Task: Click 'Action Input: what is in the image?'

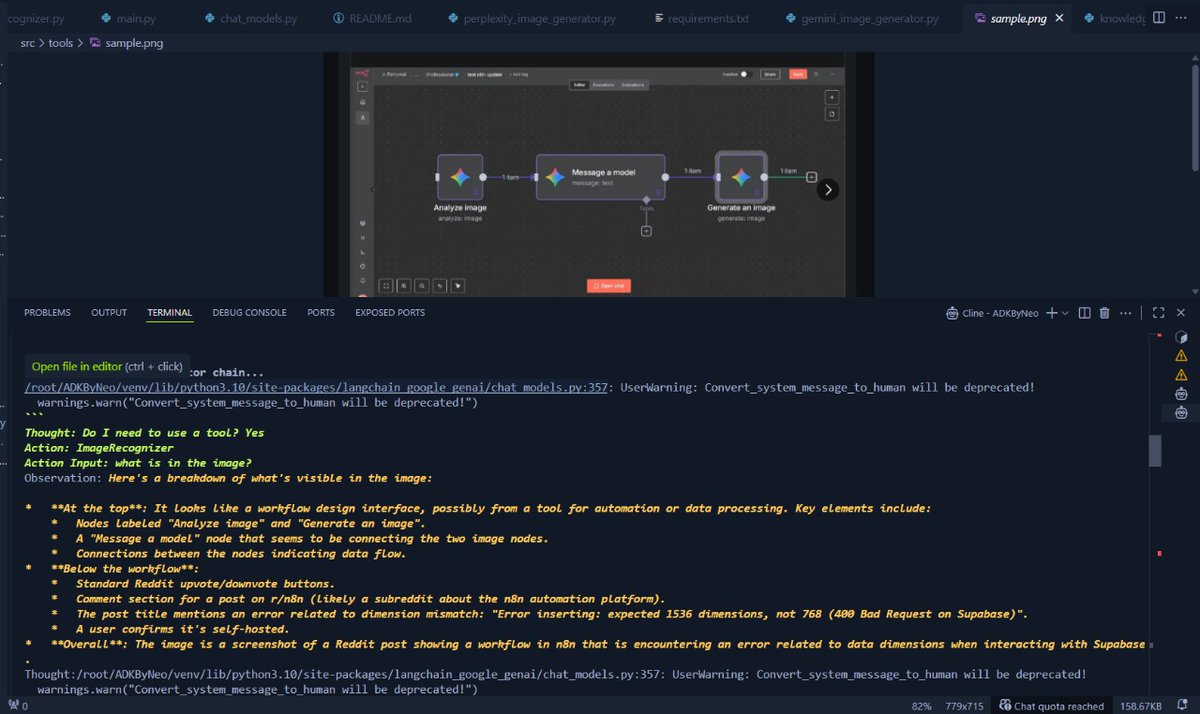Action: [137, 463]
